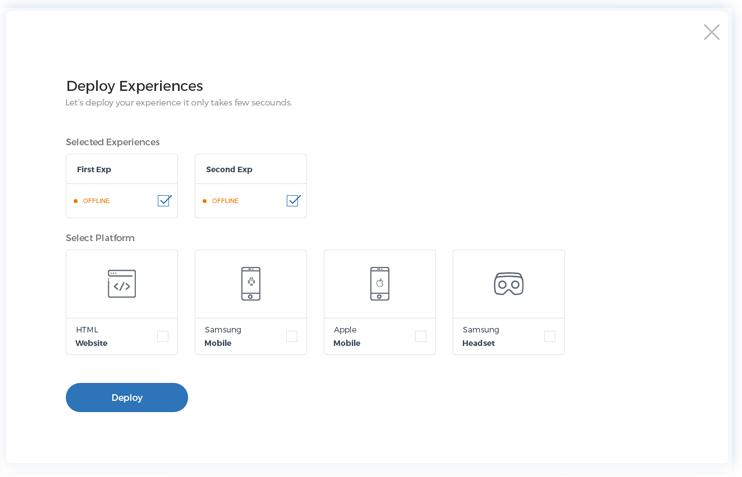
Task: Click the Samsung Android phone icon
Action: pyautogui.click(x=251, y=283)
